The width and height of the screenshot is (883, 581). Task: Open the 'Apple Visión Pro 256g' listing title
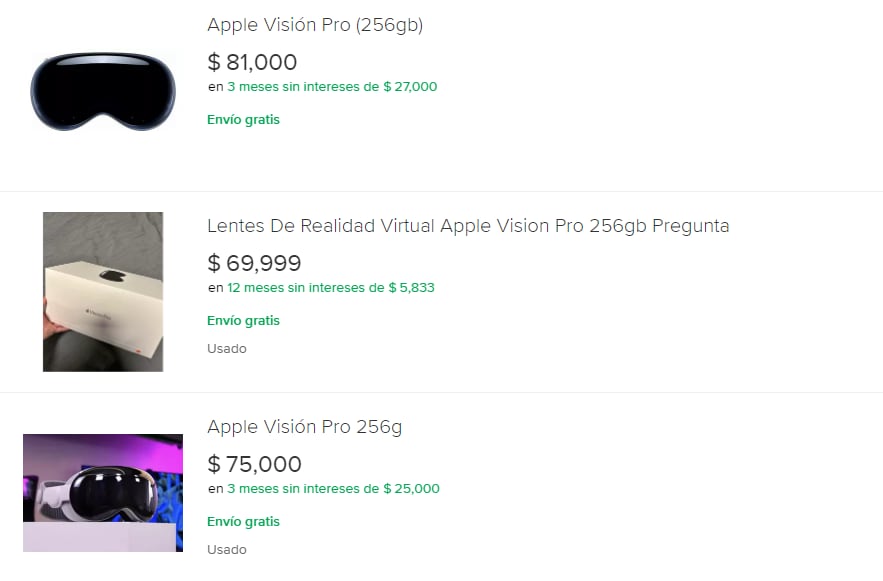[x=304, y=427]
